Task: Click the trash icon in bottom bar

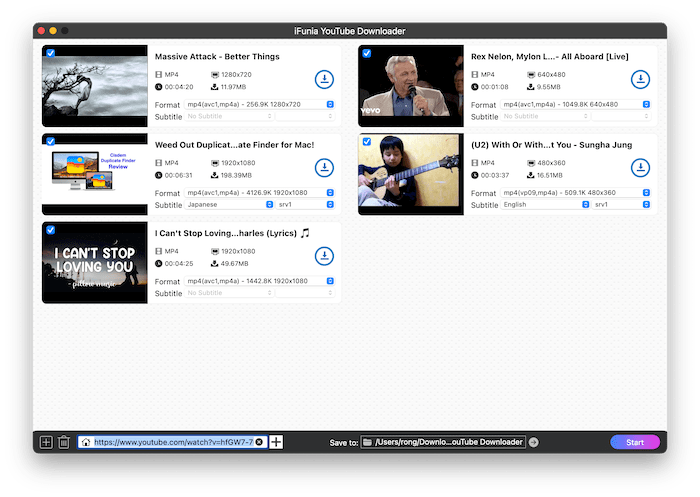Action: tap(63, 442)
